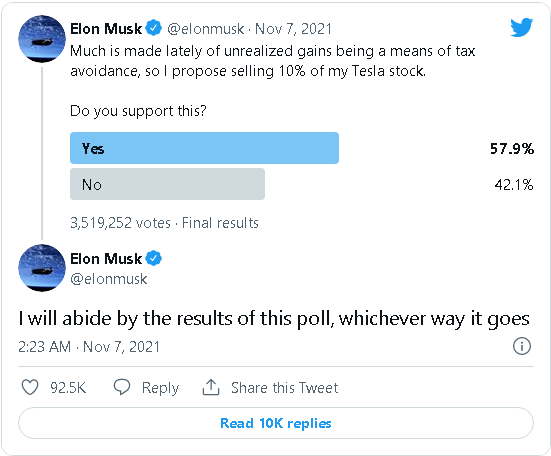The height and width of the screenshot is (456, 551).
Task: Click the Reply label
Action: coord(160,388)
